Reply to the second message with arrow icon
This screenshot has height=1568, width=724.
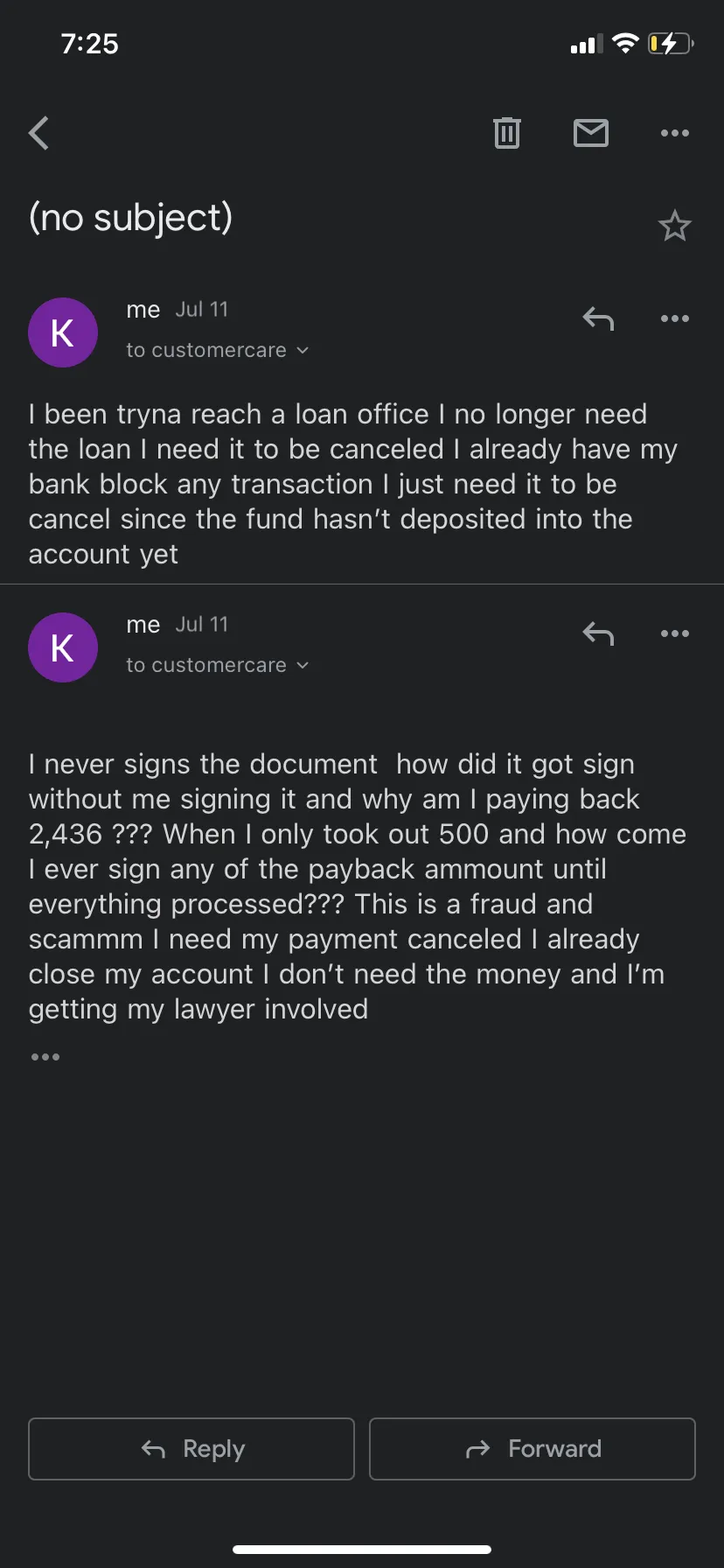(598, 633)
